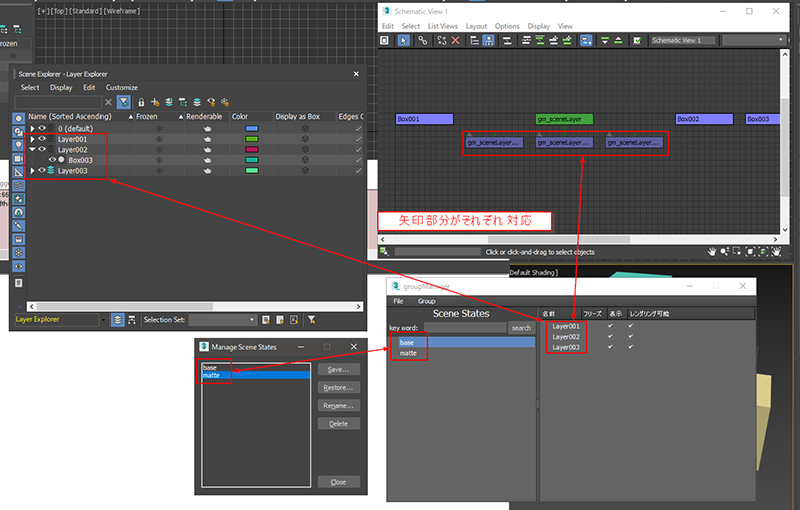The width and height of the screenshot is (800, 510).
Task: Collapse the Layer002 tree node
Action: pos(32,149)
